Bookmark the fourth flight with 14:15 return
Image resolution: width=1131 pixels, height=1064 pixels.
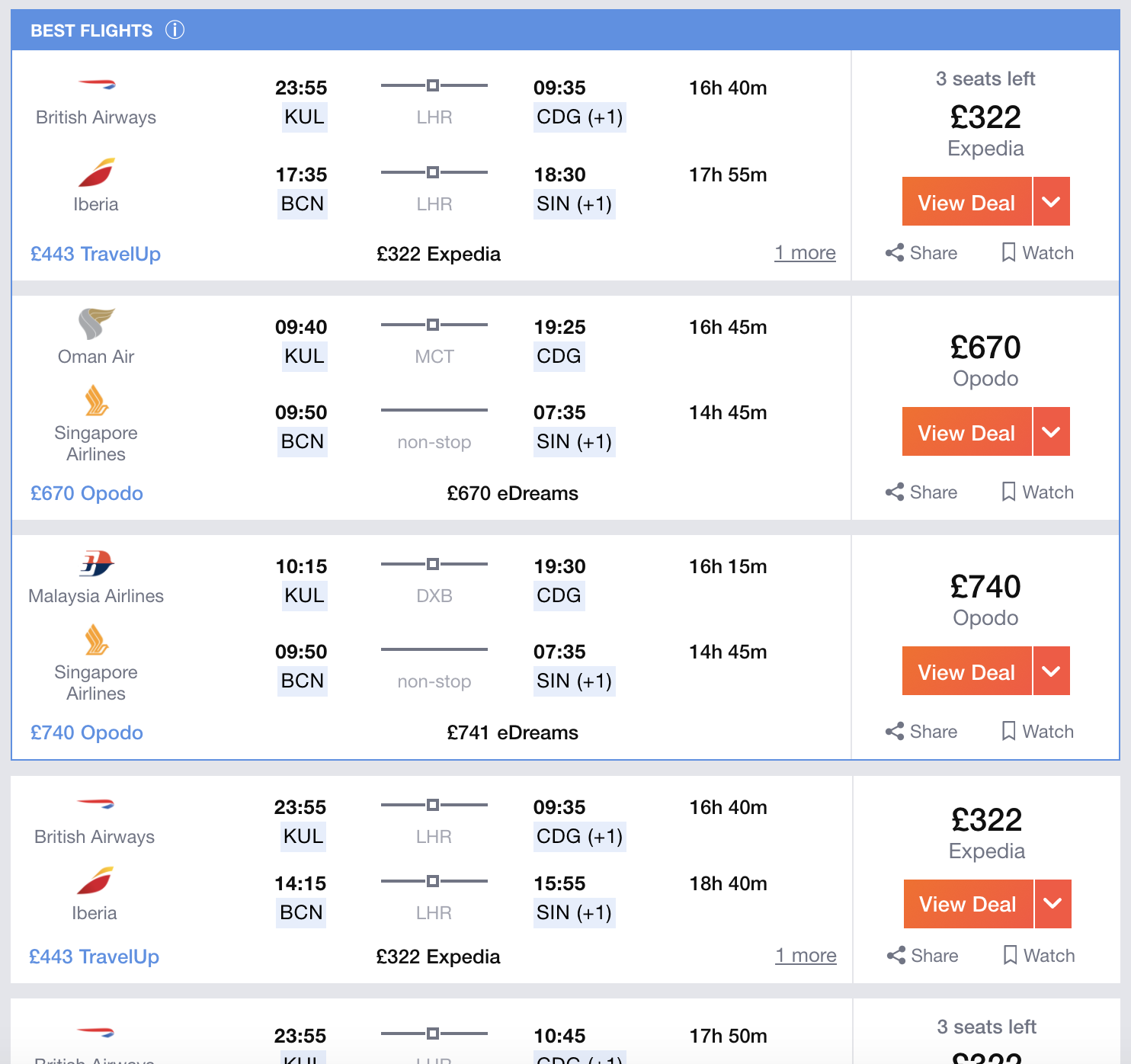(1039, 956)
